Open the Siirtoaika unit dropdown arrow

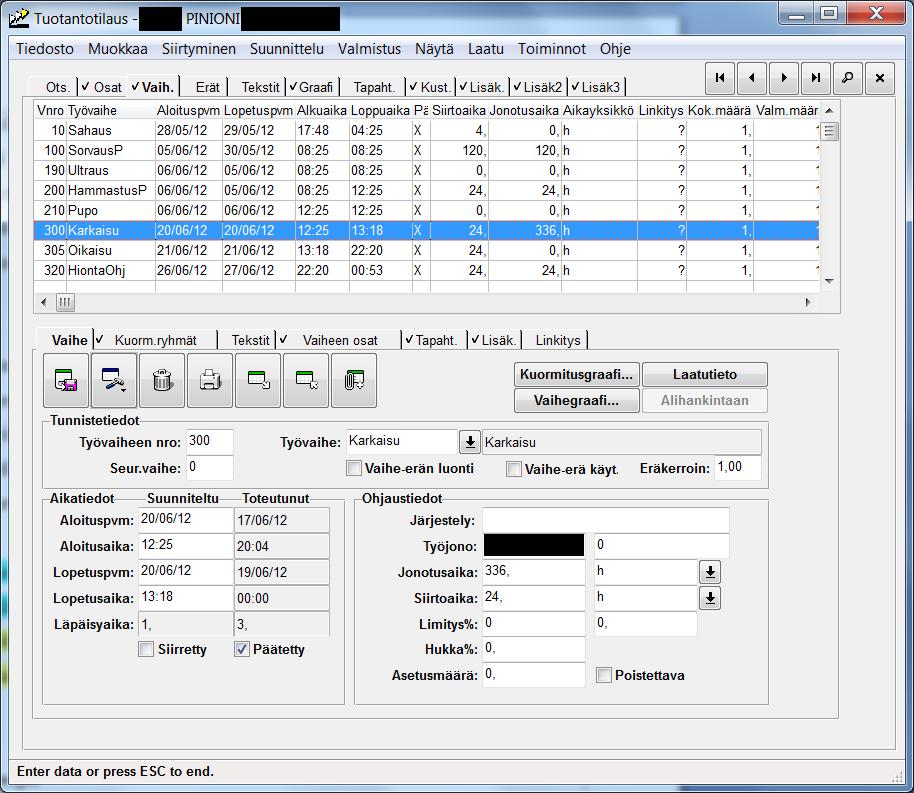[710, 598]
